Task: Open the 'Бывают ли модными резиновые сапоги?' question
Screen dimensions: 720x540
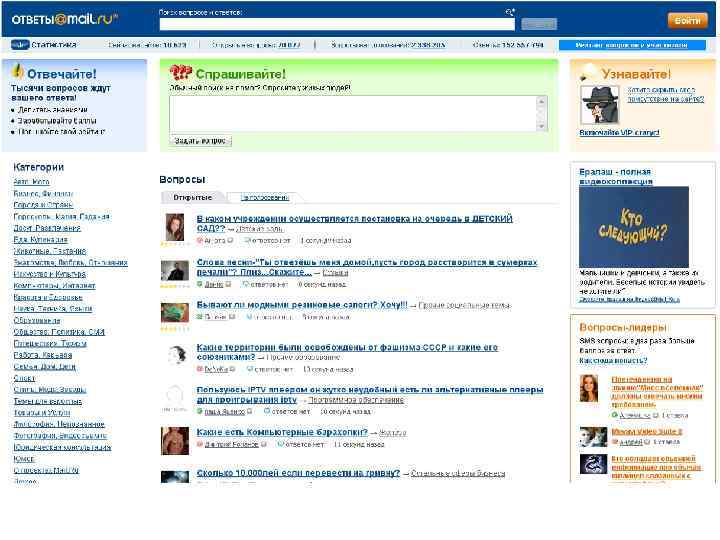Action: [302, 305]
